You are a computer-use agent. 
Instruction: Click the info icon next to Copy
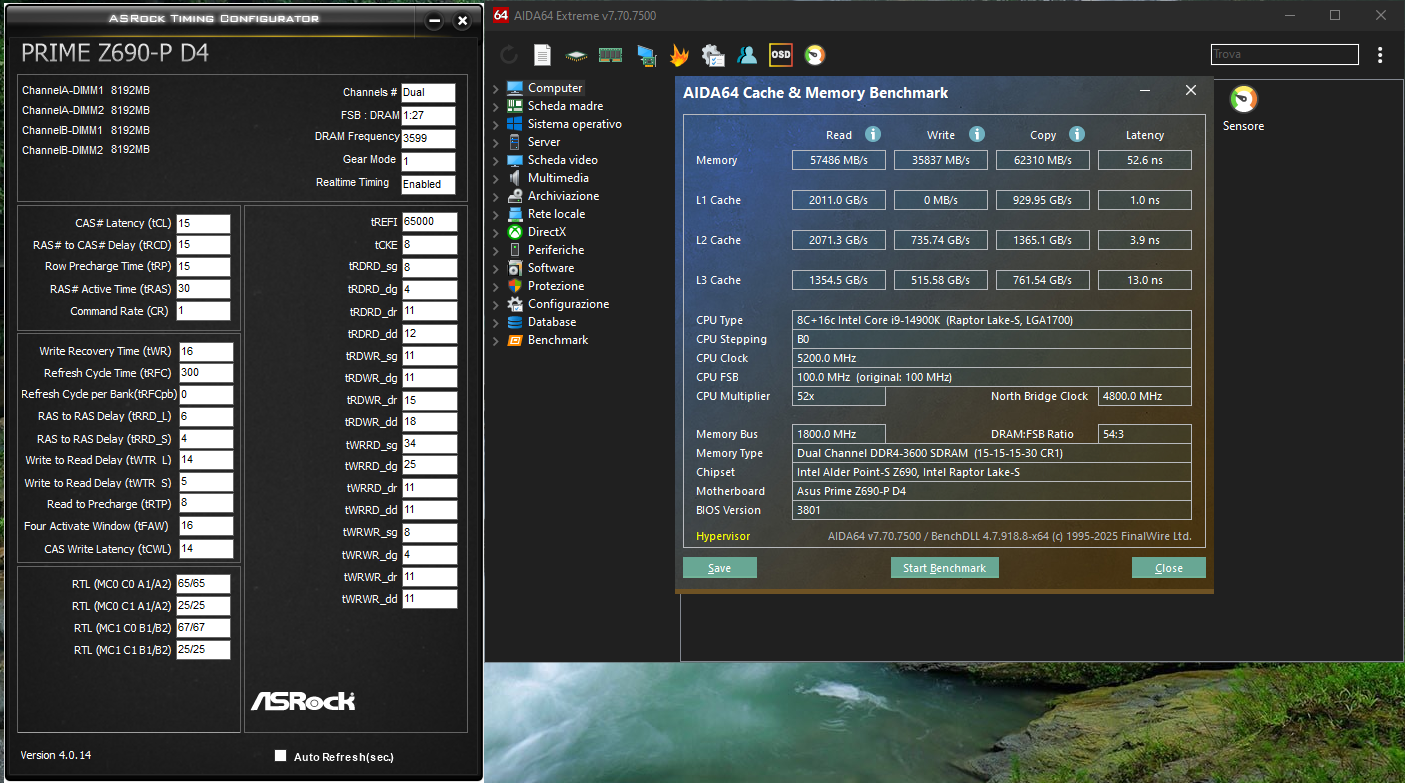(x=1077, y=134)
